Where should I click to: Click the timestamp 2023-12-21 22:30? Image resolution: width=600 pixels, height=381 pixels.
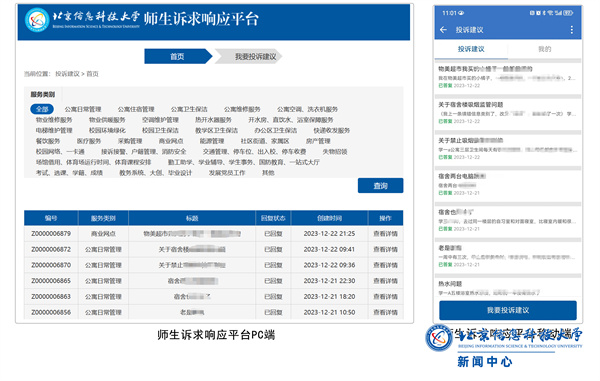coord(329,281)
